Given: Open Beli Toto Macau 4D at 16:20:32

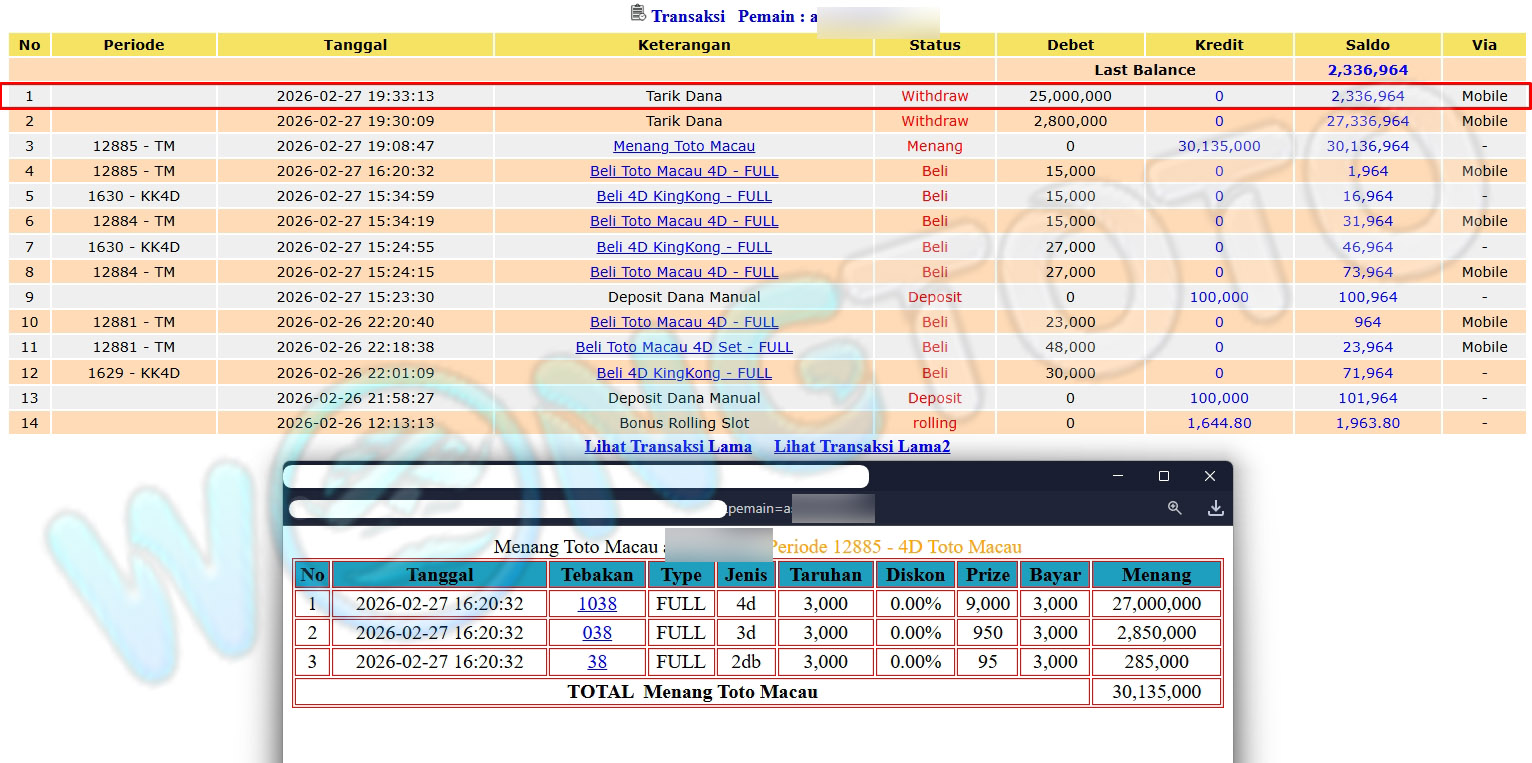Looking at the screenshot, I should tap(684, 171).
